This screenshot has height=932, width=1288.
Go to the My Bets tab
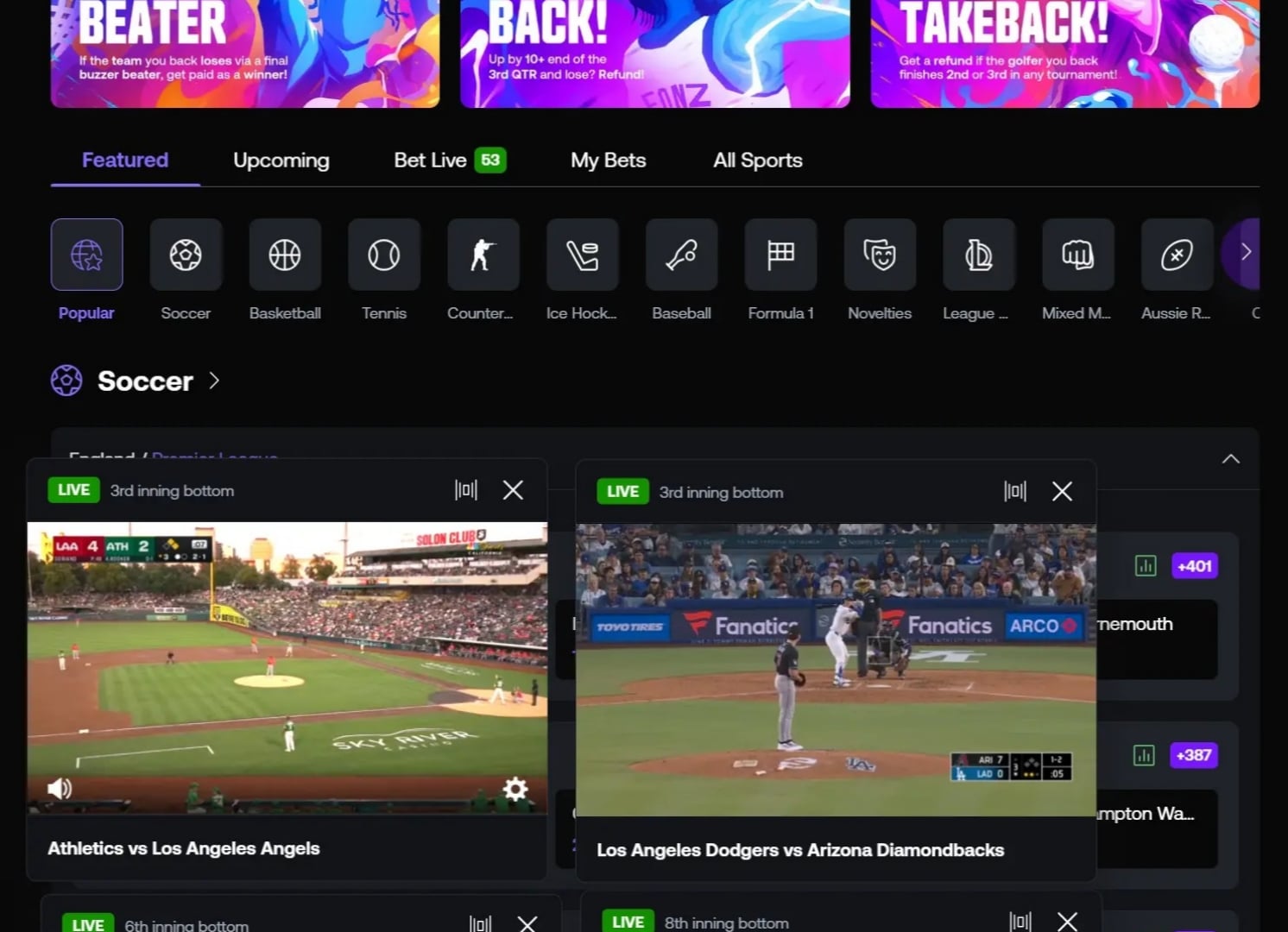click(x=609, y=160)
